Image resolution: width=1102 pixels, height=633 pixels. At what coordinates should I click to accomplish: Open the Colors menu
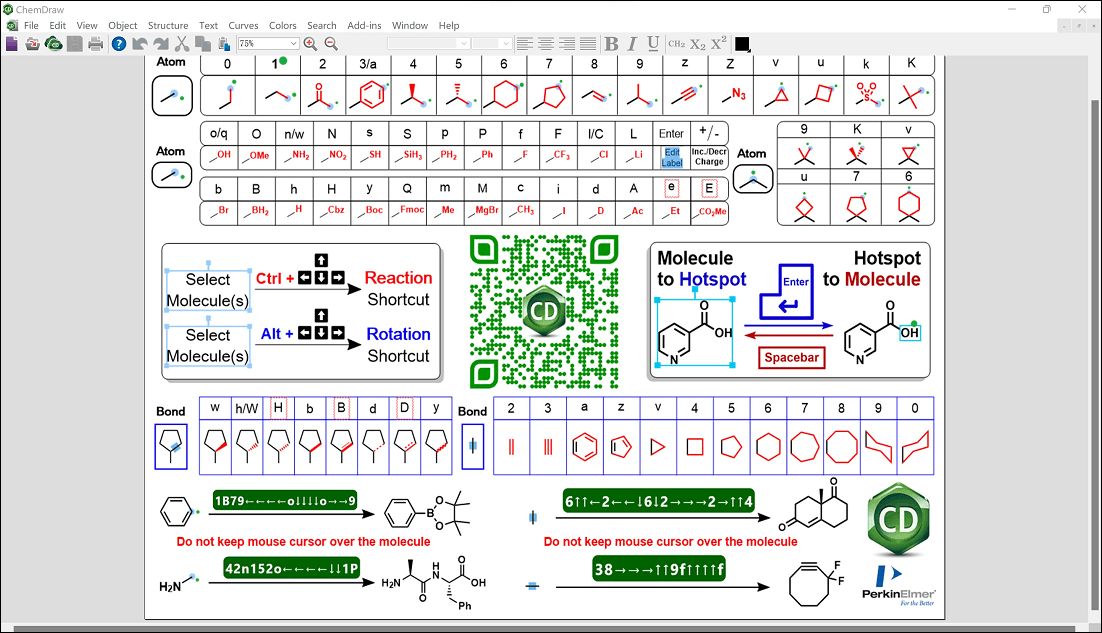coord(283,25)
